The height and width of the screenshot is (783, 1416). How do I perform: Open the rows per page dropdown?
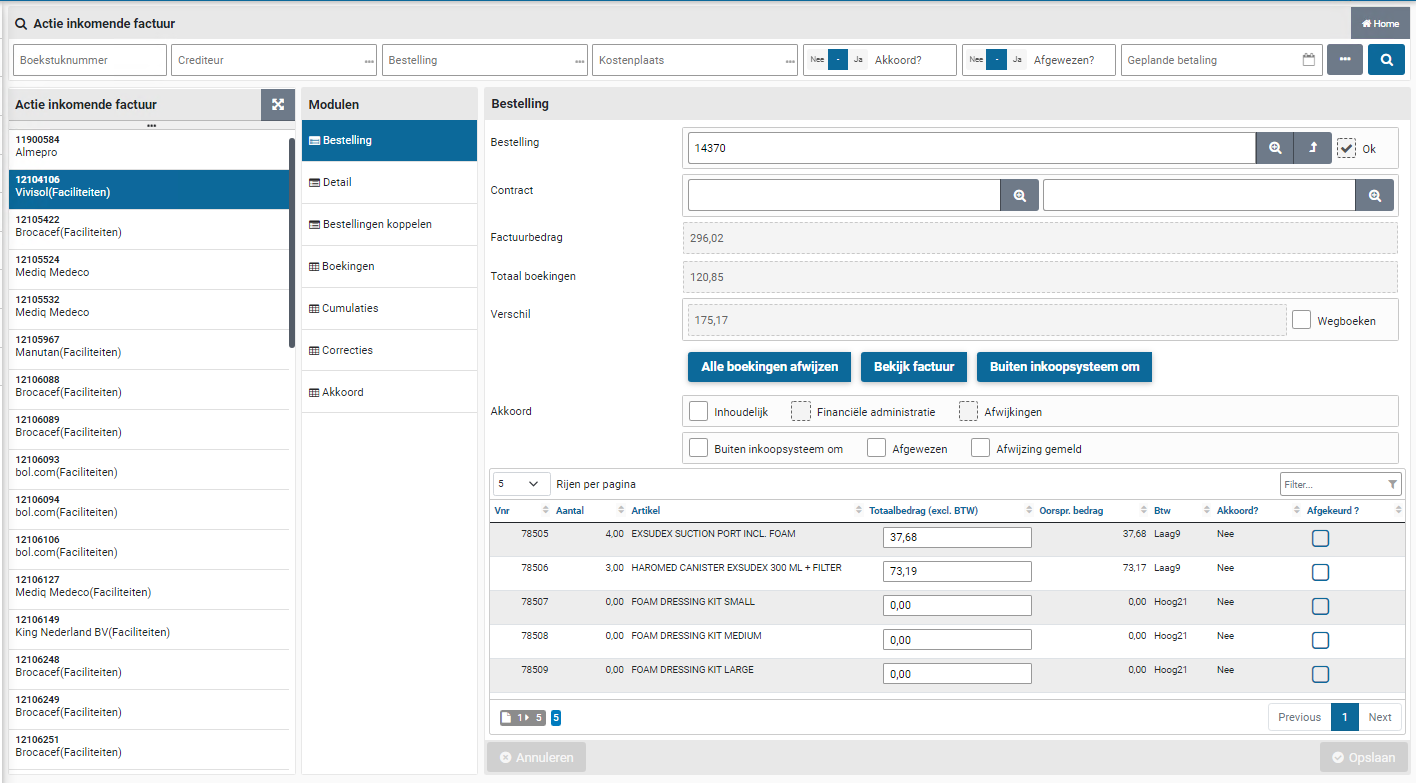pyautogui.click(x=522, y=484)
